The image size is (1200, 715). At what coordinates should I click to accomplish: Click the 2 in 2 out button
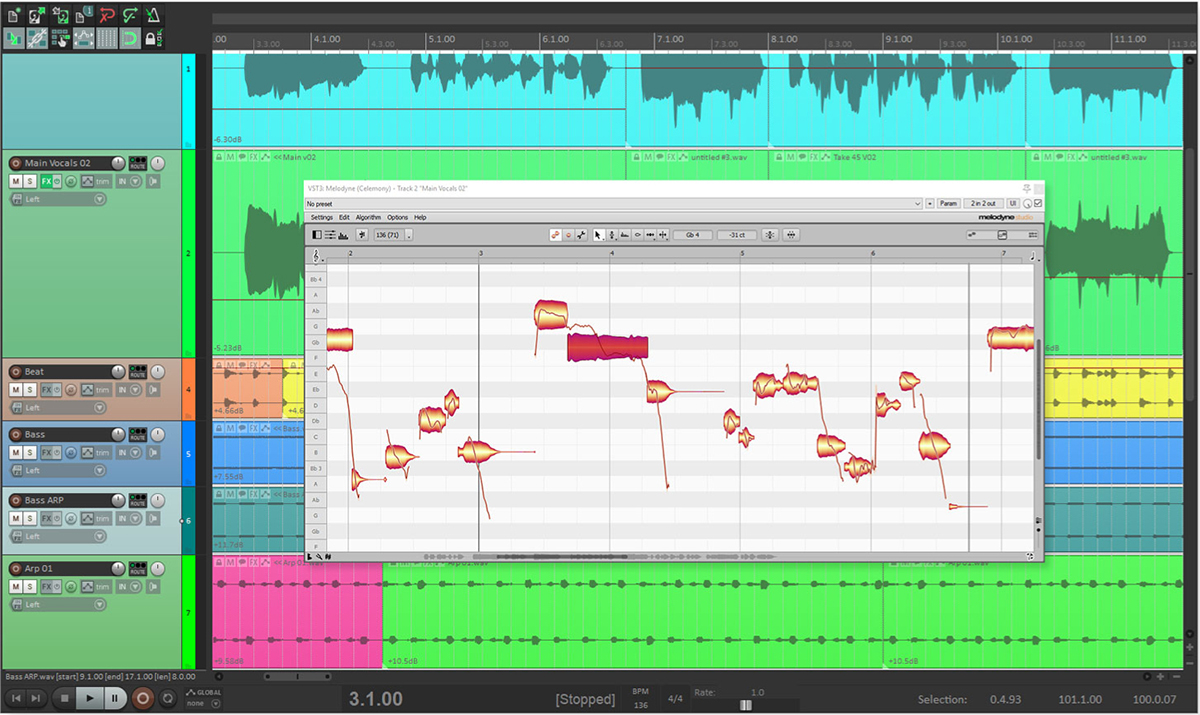pyautogui.click(x=984, y=203)
